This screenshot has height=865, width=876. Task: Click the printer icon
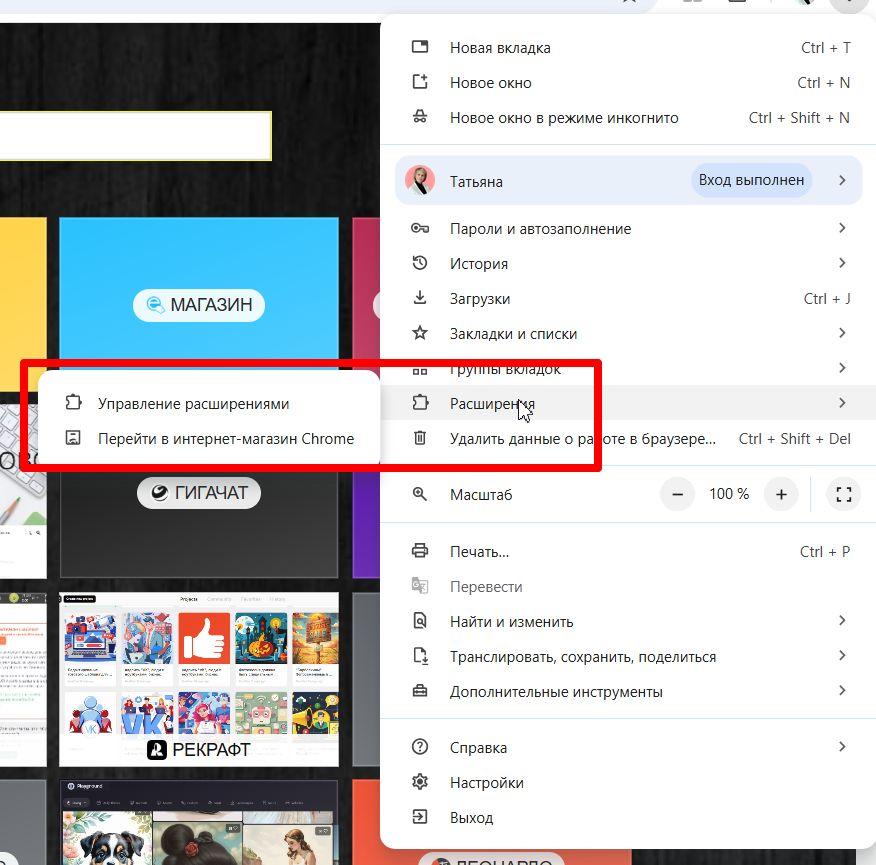tap(420, 551)
